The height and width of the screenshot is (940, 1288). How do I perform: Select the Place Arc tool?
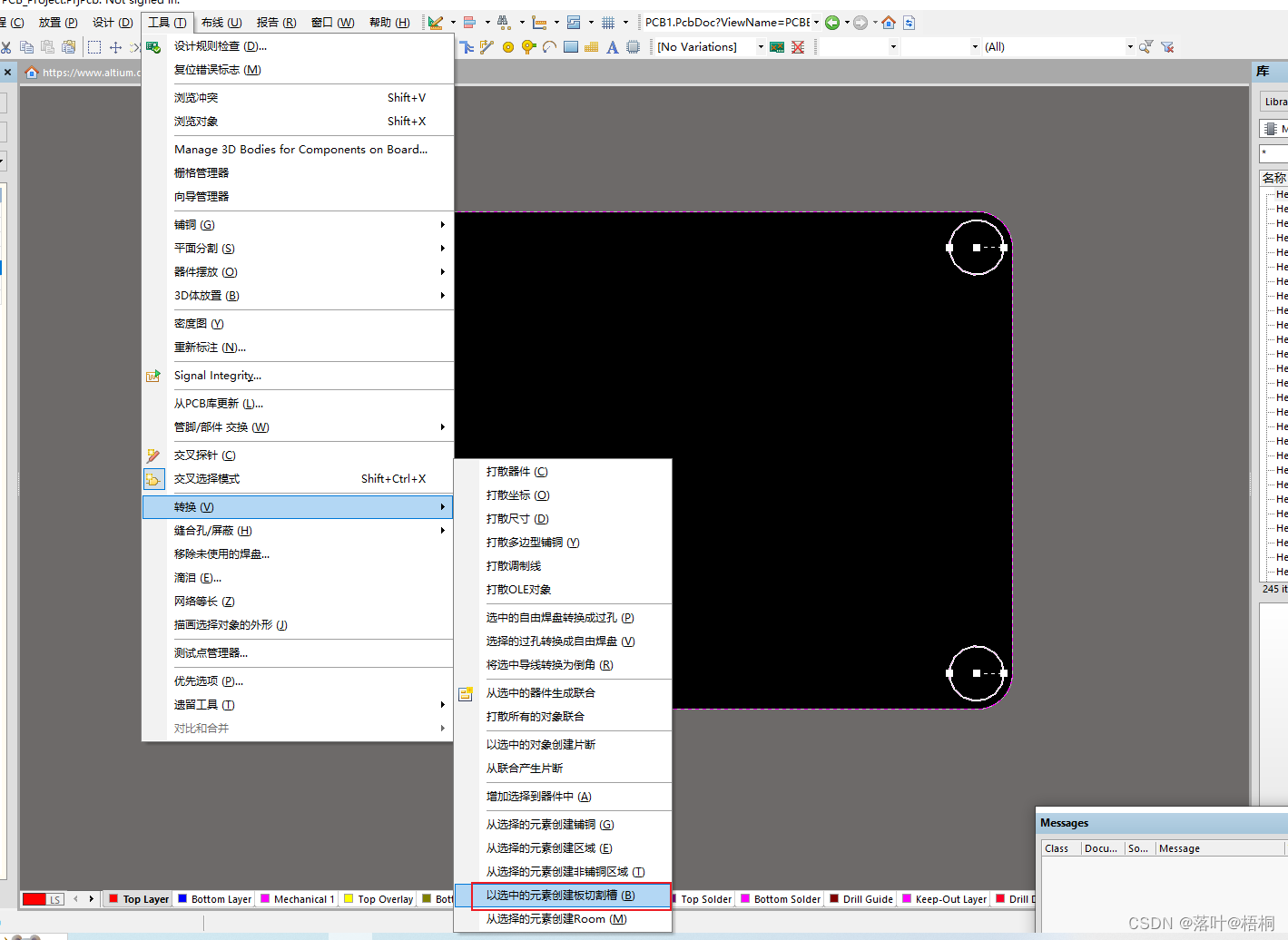[x=549, y=47]
